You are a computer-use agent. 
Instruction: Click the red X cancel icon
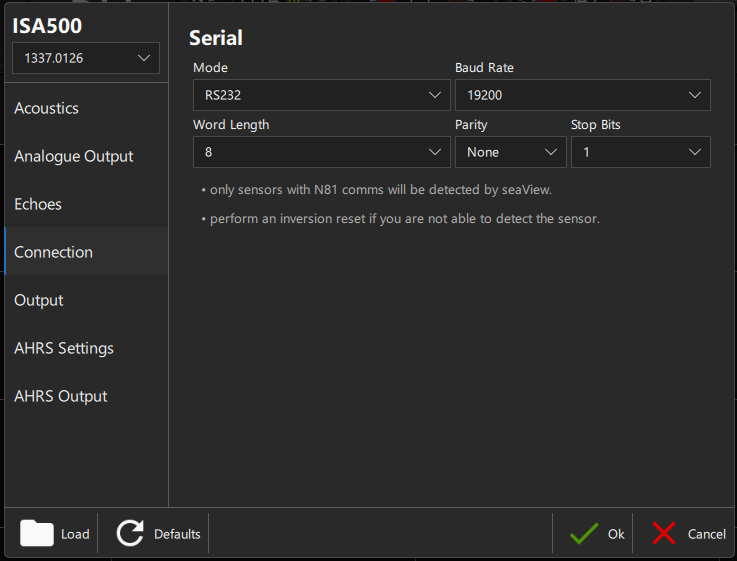pyautogui.click(x=664, y=534)
